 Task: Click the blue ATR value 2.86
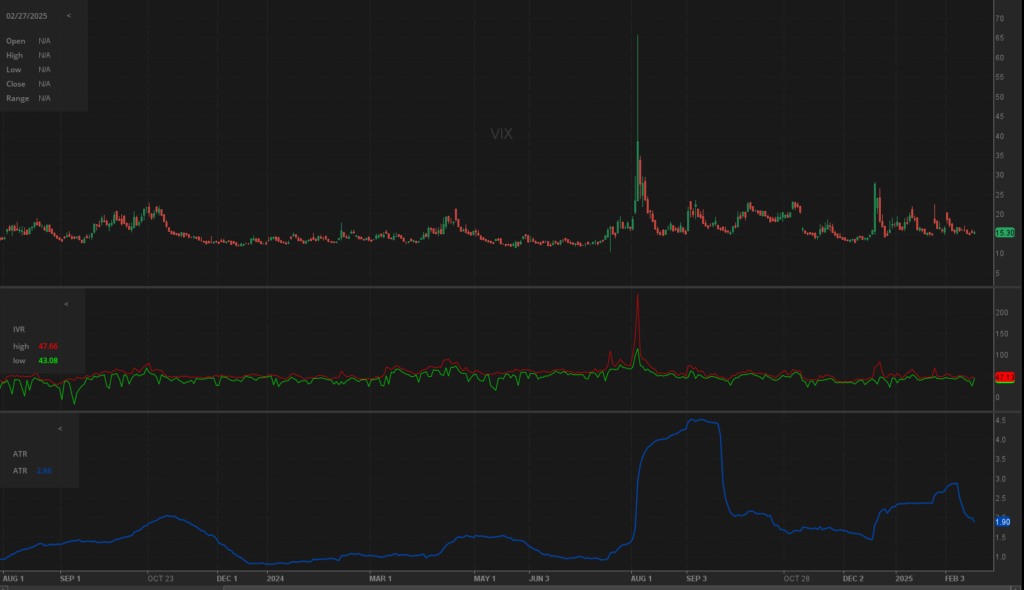click(x=44, y=470)
